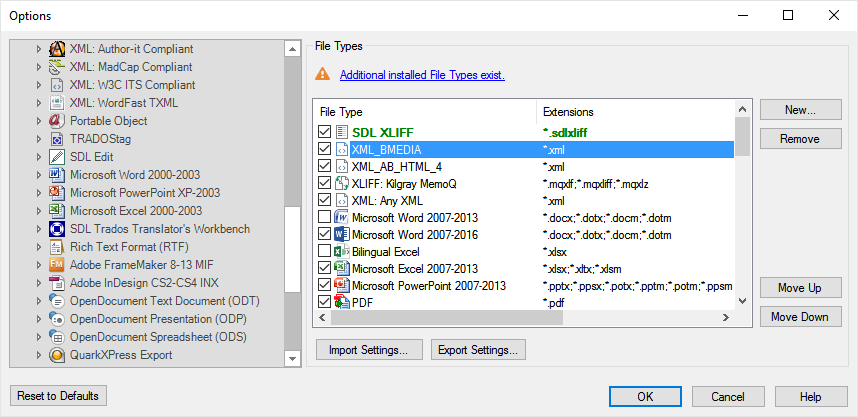Click the Microsoft PowerPoint XP-2003 icon
The width and height of the screenshot is (858, 417).
click(x=57, y=193)
